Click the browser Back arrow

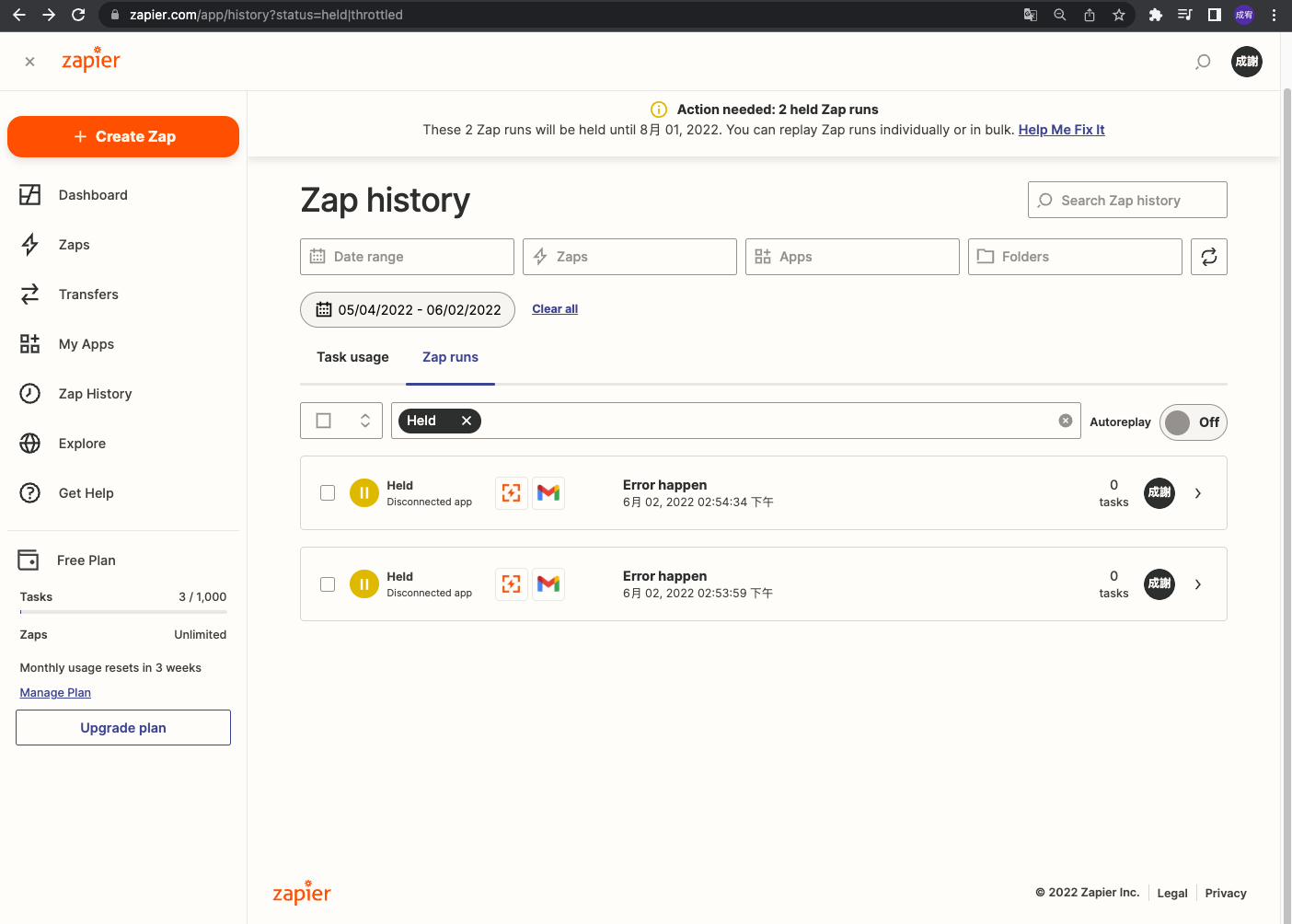tap(19, 15)
